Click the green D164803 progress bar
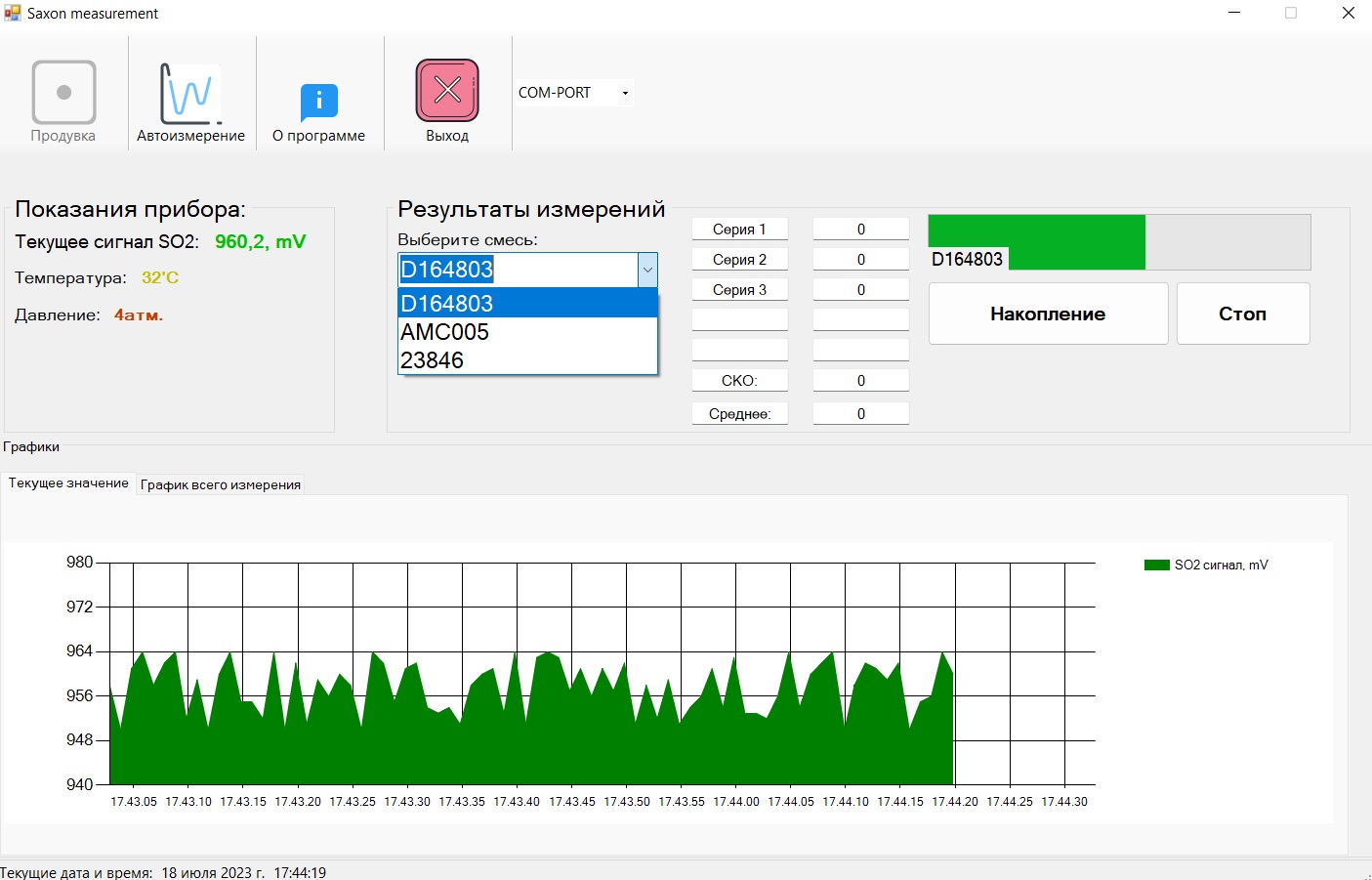Image resolution: width=1372 pixels, height=880 pixels. point(1035,242)
